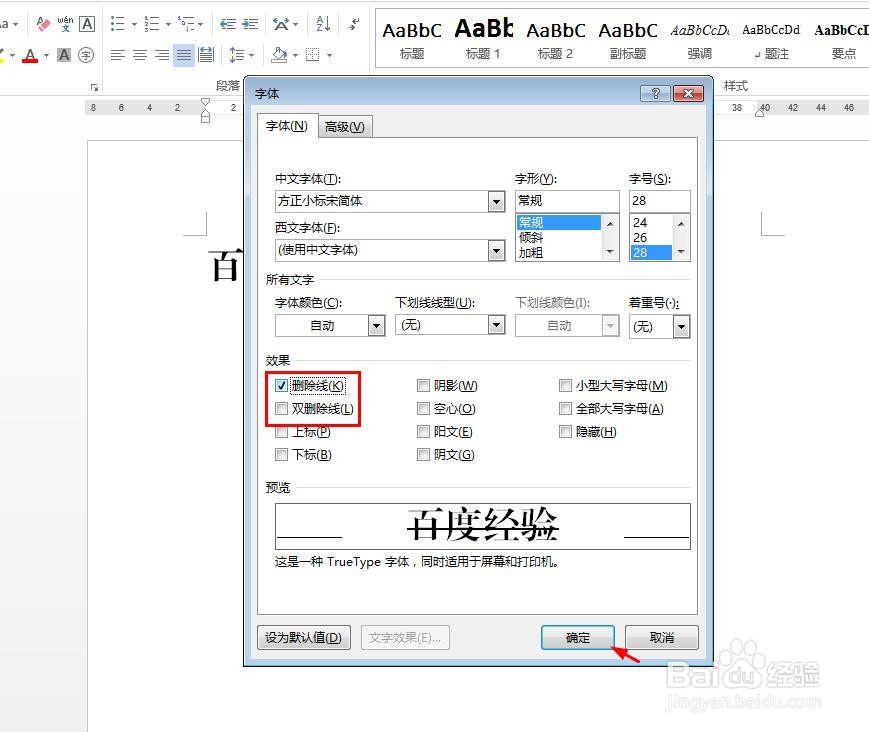Screen dimensions: 869x732
Task: Open Line Spacing dropdown arrow
Action: click(x=252, y=55)
